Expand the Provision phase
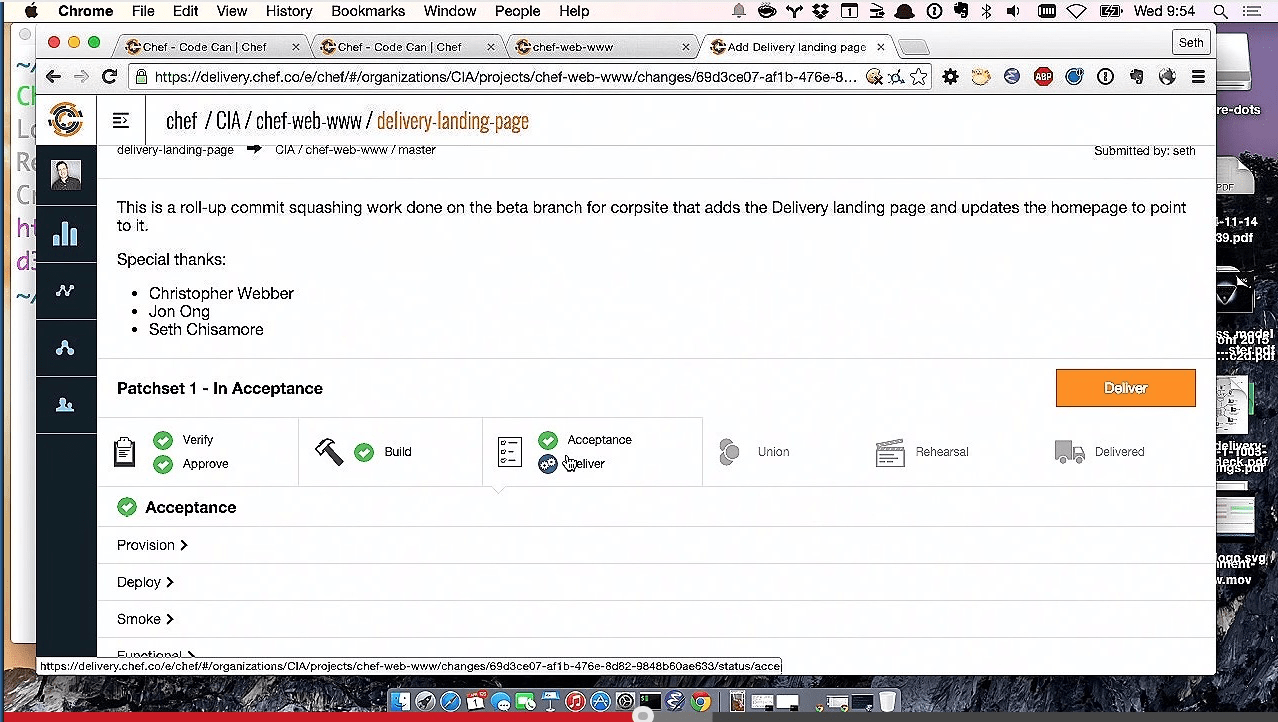 [x=152, y=545]
